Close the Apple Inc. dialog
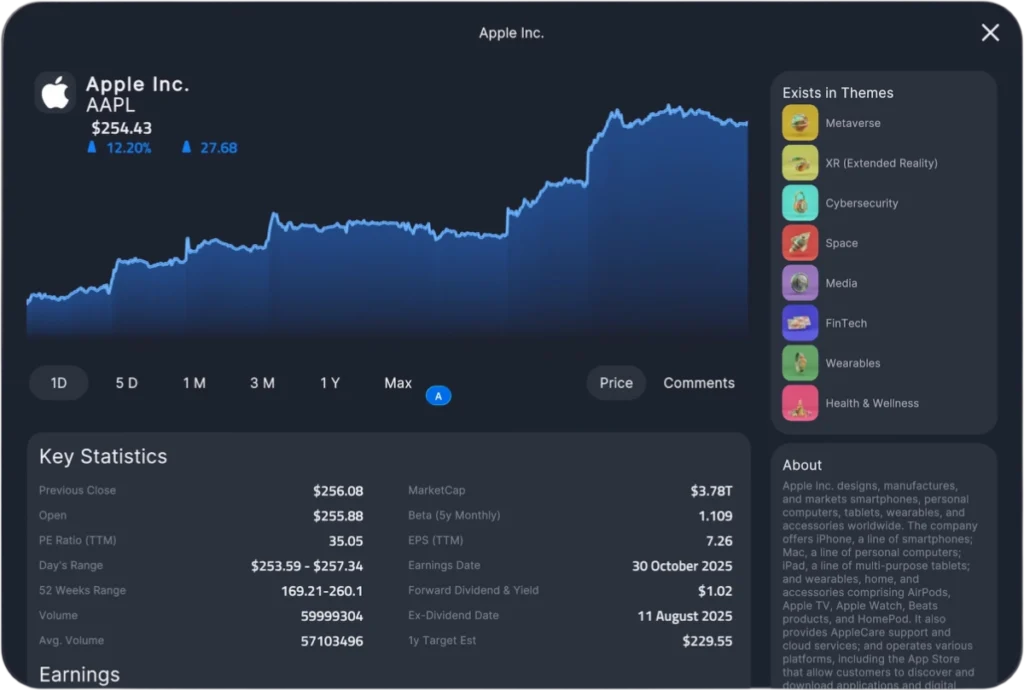The height and width of the screenshot is (690, 1024). click(x=990, y=33)
